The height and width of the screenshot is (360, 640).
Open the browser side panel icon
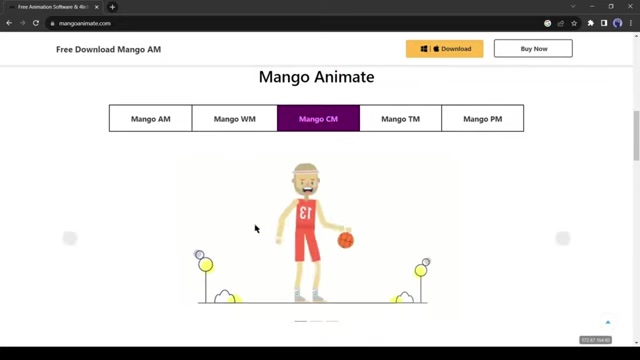(604, 23)
